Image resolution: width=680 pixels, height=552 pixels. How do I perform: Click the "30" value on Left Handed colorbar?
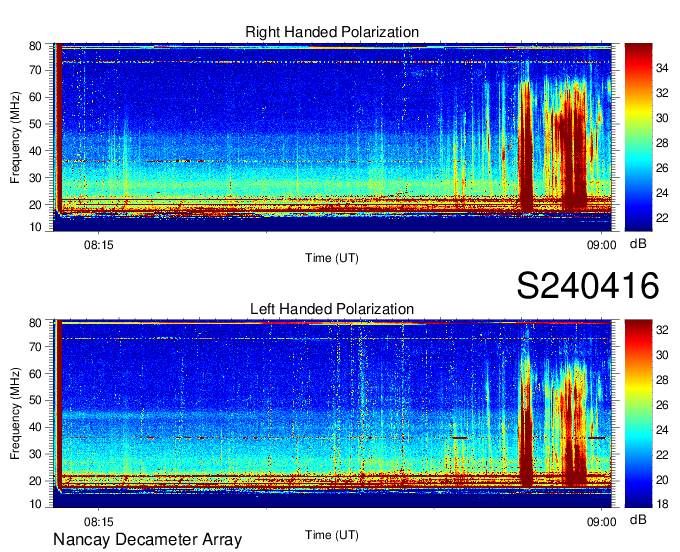[662, 355]
